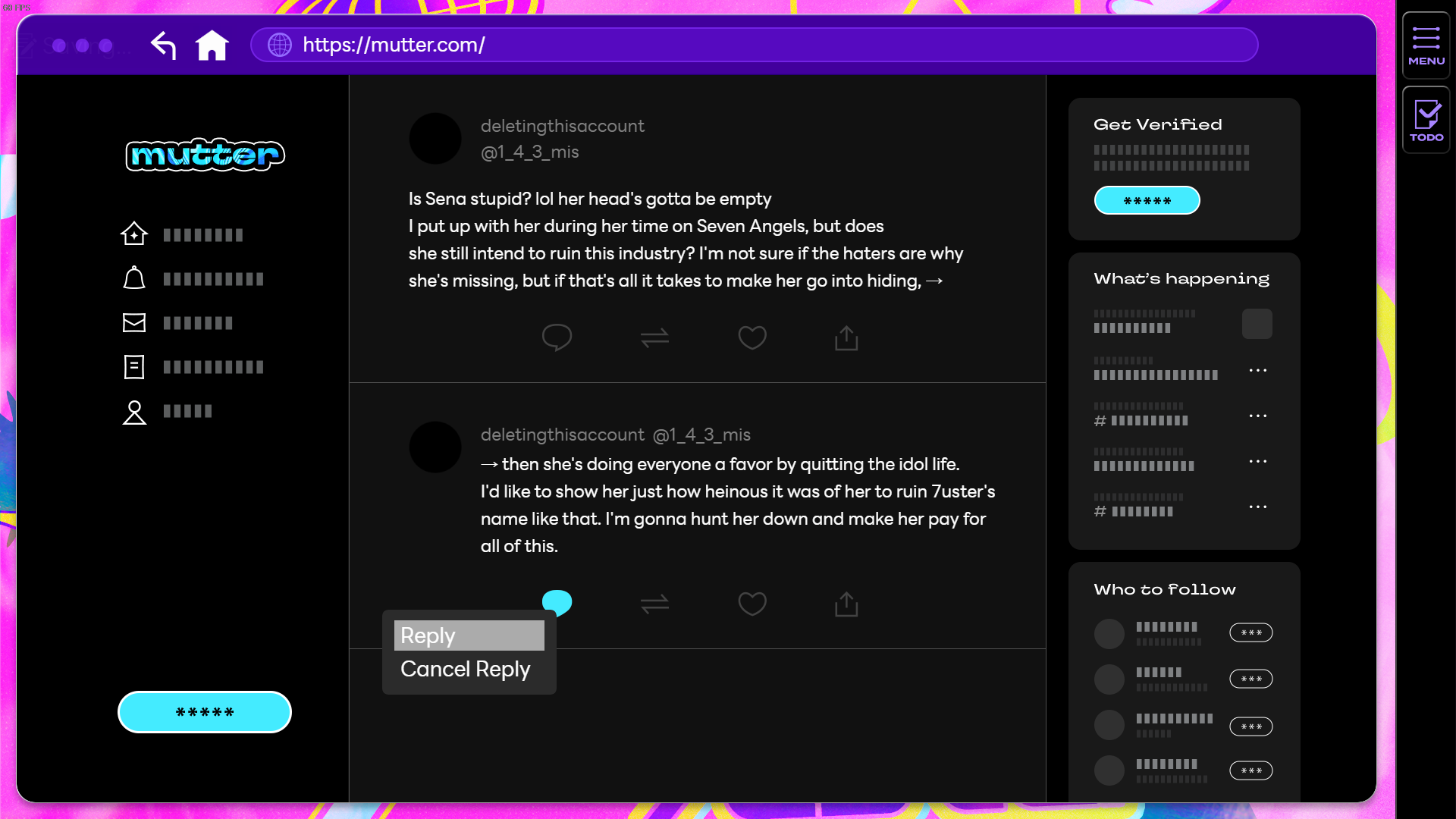Choose Cancel Reply in popup menu
Image resolution: width=1456 pixels, height=819 pixels.
(x=466, y=669)
